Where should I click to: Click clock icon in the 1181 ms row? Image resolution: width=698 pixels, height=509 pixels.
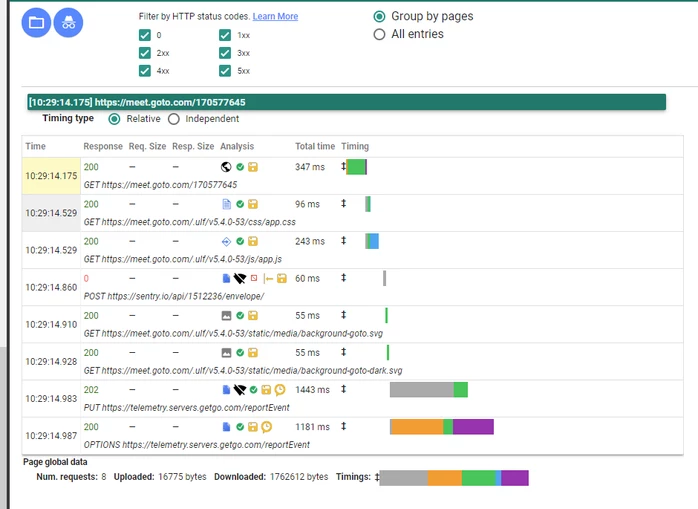coord(266,427)
